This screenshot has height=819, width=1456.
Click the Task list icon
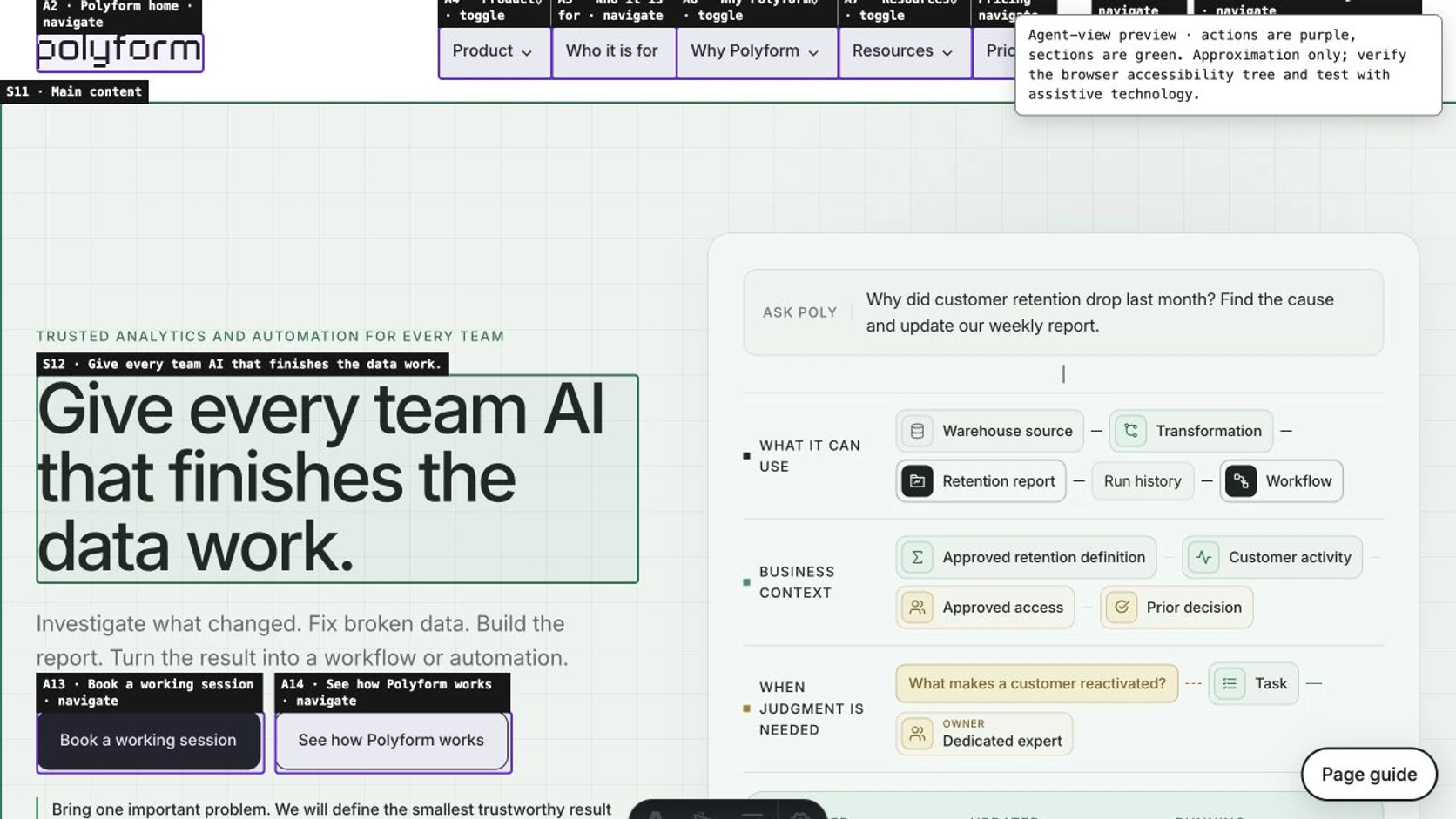(x=1230, y=683)
